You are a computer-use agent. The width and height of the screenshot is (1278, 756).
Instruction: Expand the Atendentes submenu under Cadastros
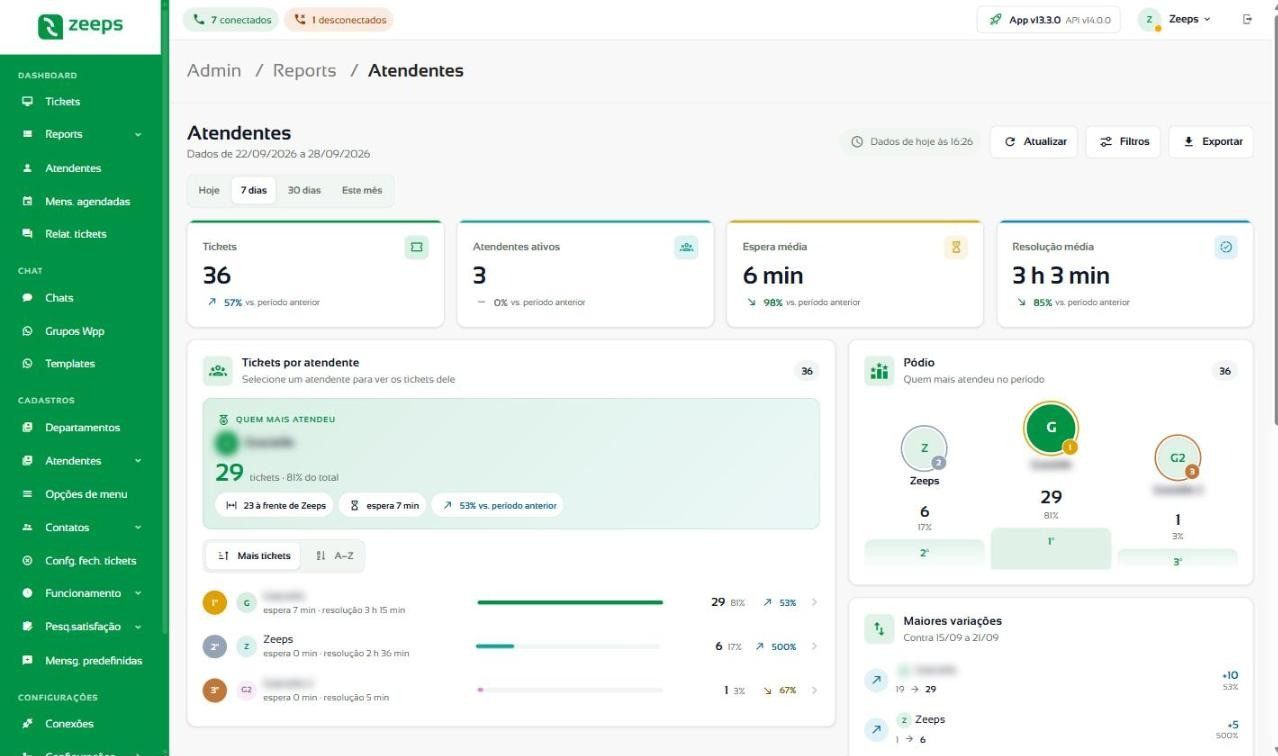point(138,461)
